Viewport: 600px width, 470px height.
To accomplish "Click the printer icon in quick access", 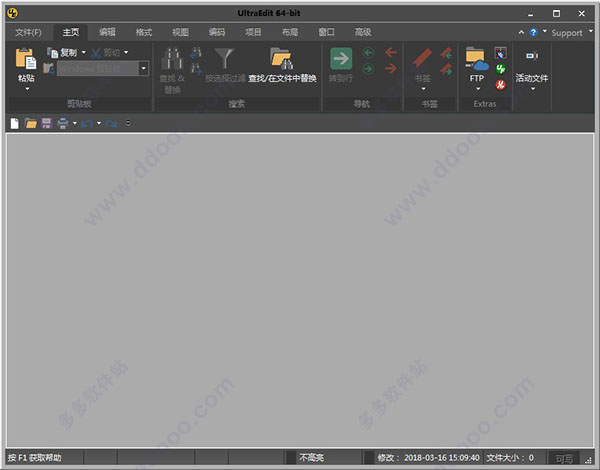I will [63, 123].
